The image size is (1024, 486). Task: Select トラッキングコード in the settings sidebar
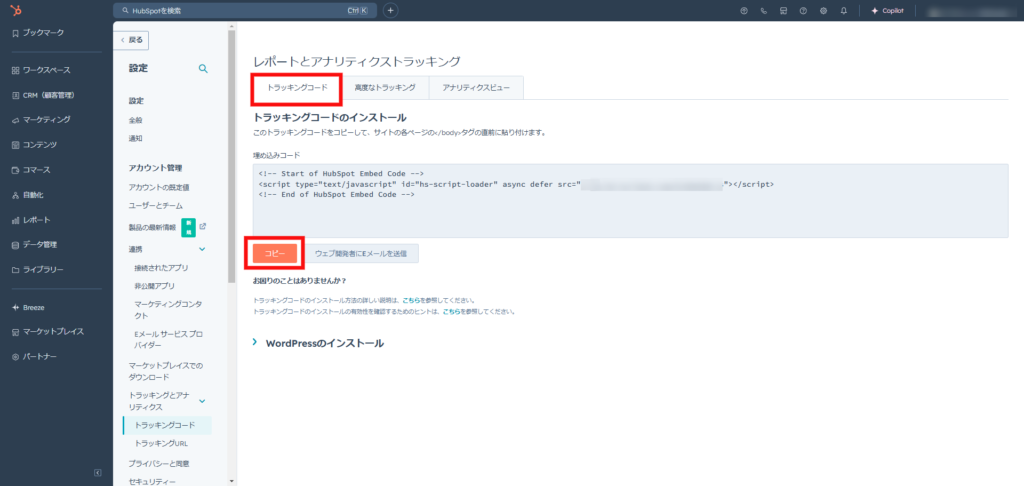(x=167, y=425)
